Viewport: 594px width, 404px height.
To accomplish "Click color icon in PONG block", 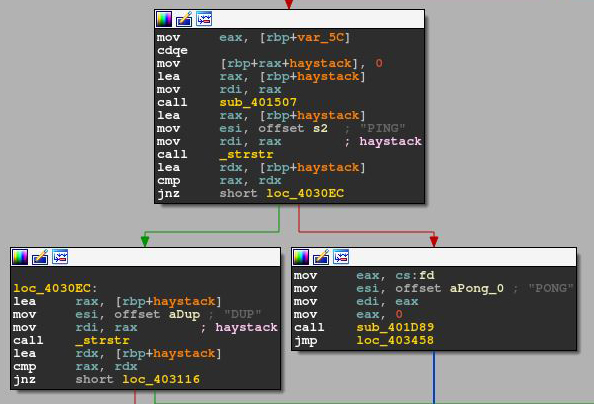I will tap(301, 257).
